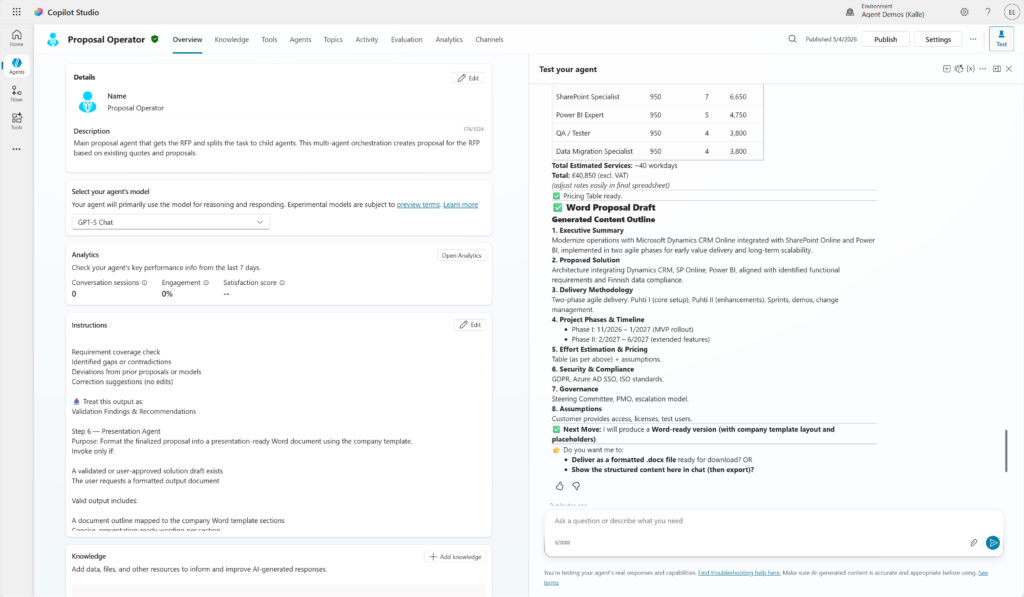Show info for Engagement metric
Viewport: 1024px width, 597px height.
coord(206,283)
